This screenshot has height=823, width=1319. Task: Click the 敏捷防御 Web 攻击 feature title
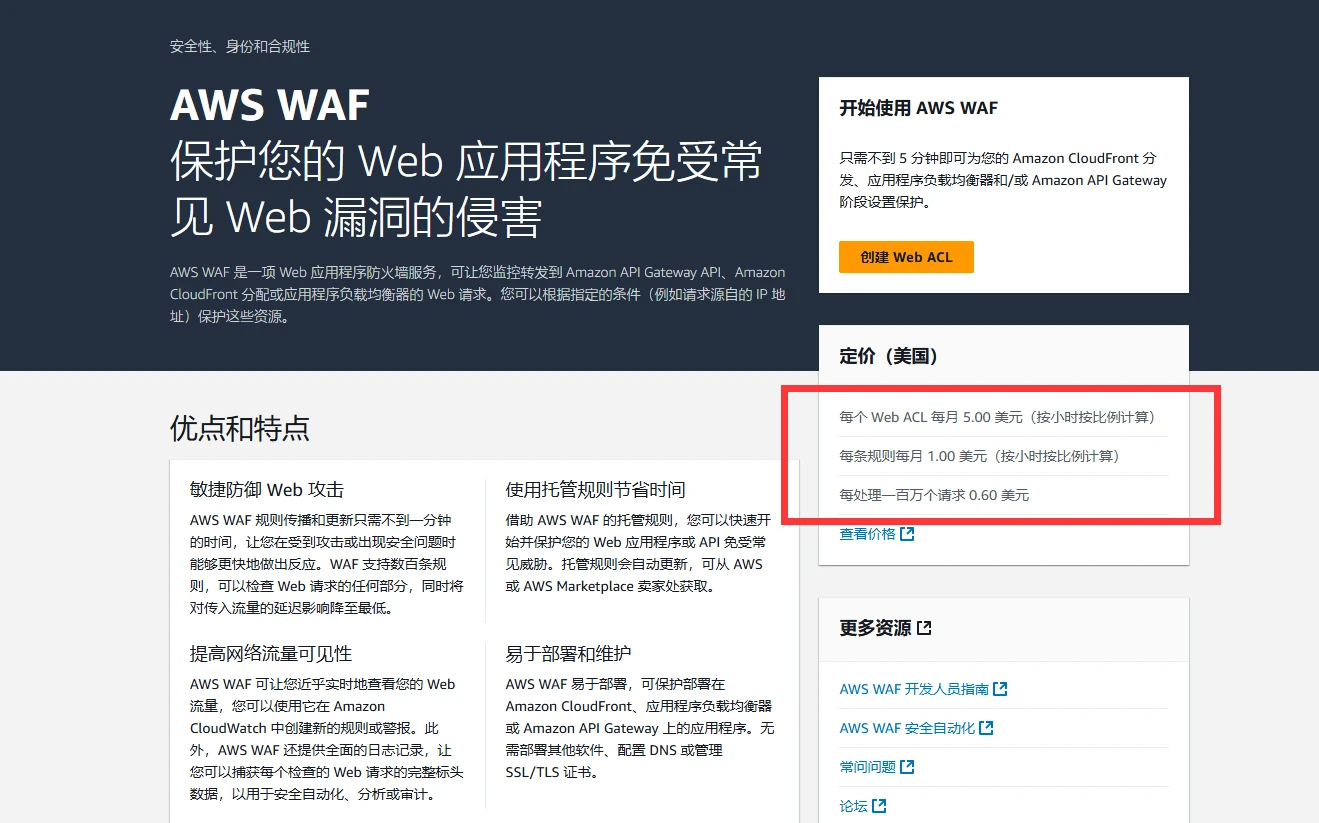point(267,490)
